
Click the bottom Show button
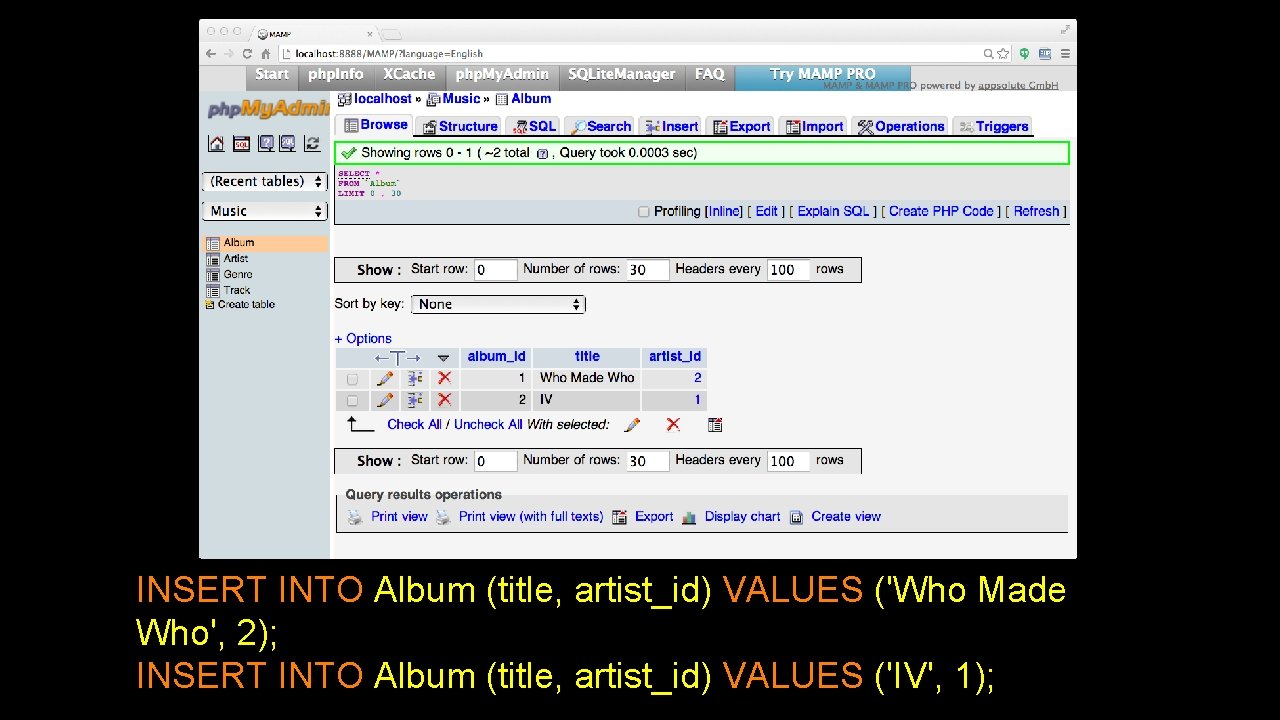point(379,462)
